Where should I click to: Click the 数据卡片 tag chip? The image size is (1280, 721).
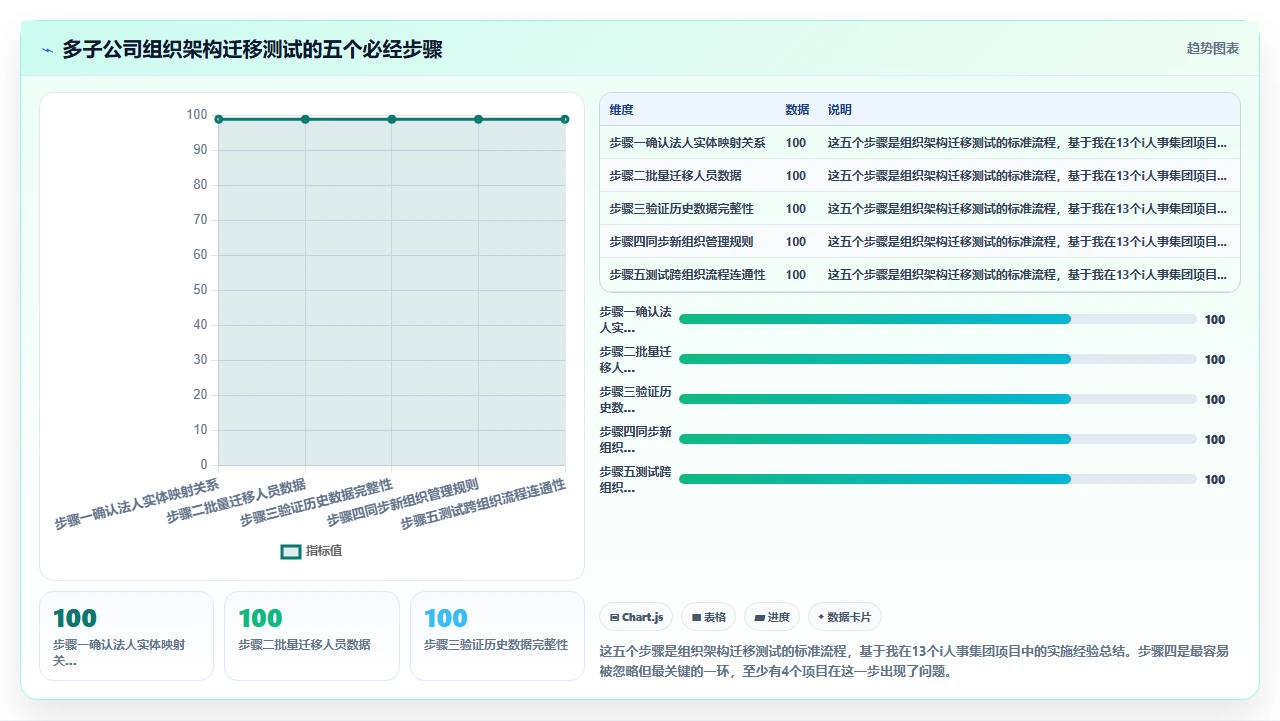point(845,617)
